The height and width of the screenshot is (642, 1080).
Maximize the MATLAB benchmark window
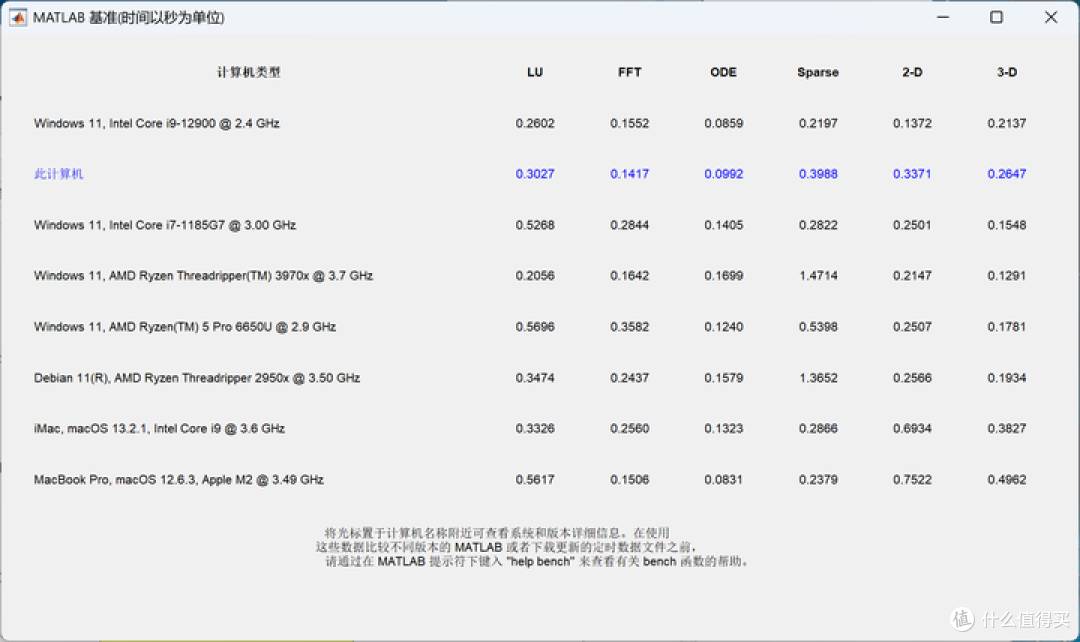click(996, 17)
